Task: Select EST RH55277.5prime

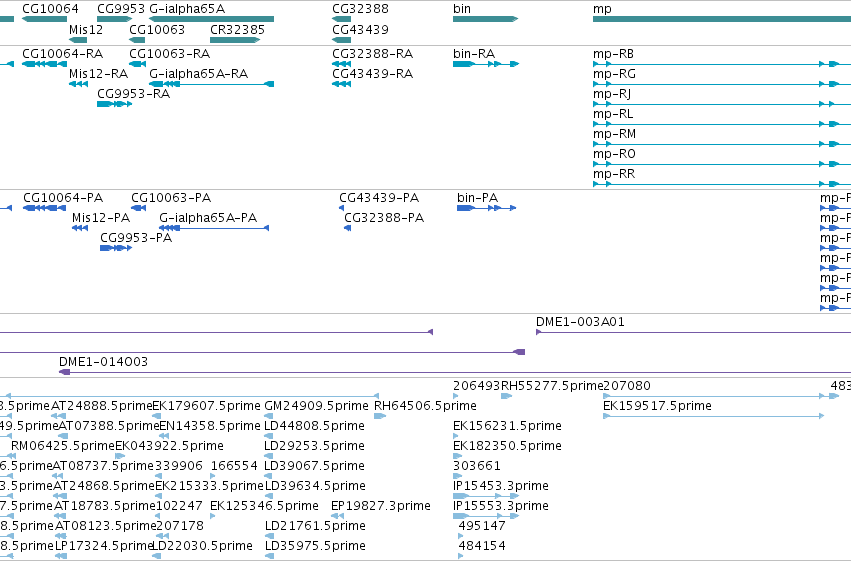Action: point(552,386)
